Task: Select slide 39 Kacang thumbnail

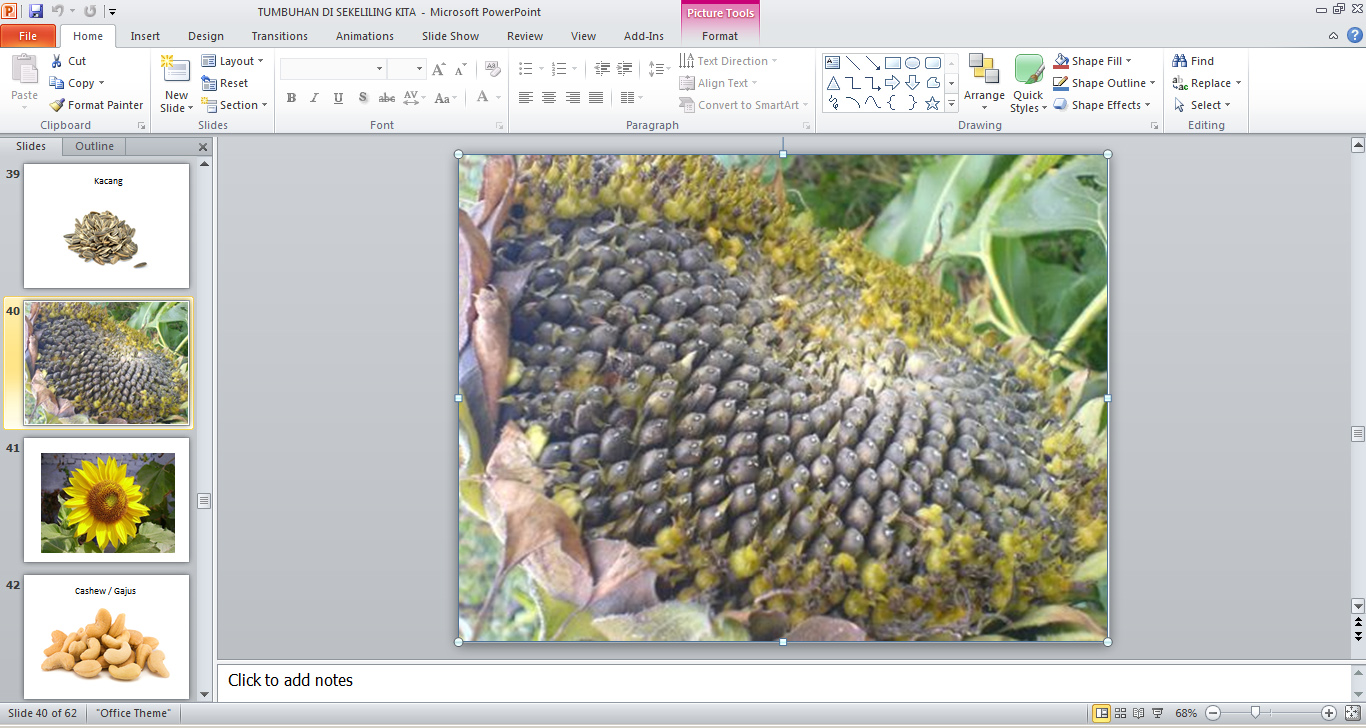Action: click(106, 226)
